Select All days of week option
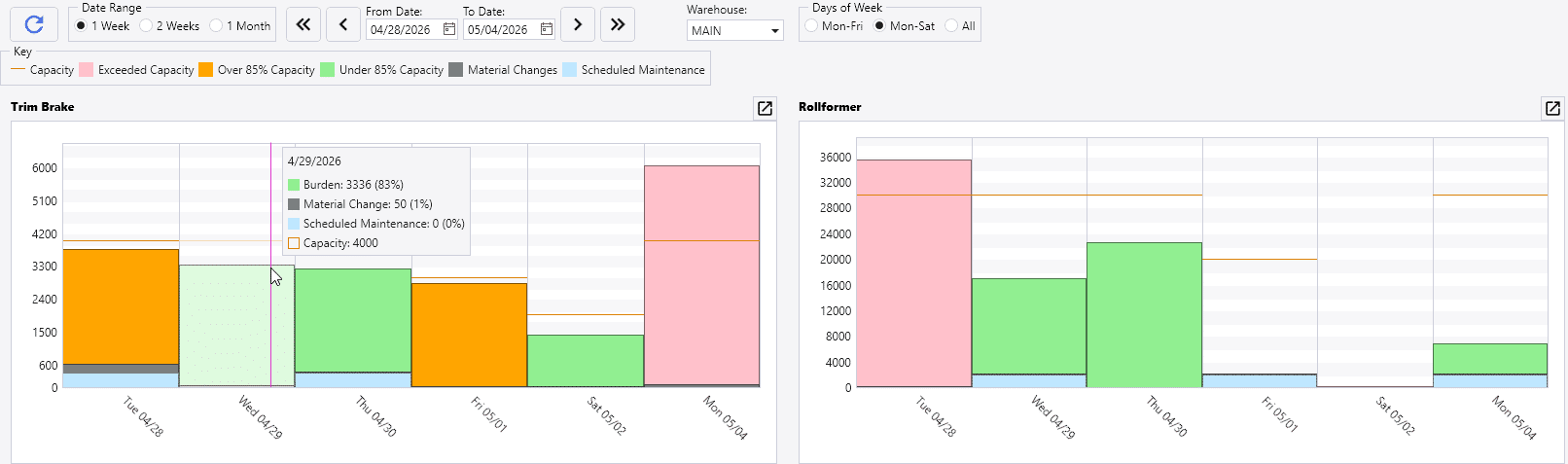Viewport: 1568px width, 464px height. tap(951, 26)
